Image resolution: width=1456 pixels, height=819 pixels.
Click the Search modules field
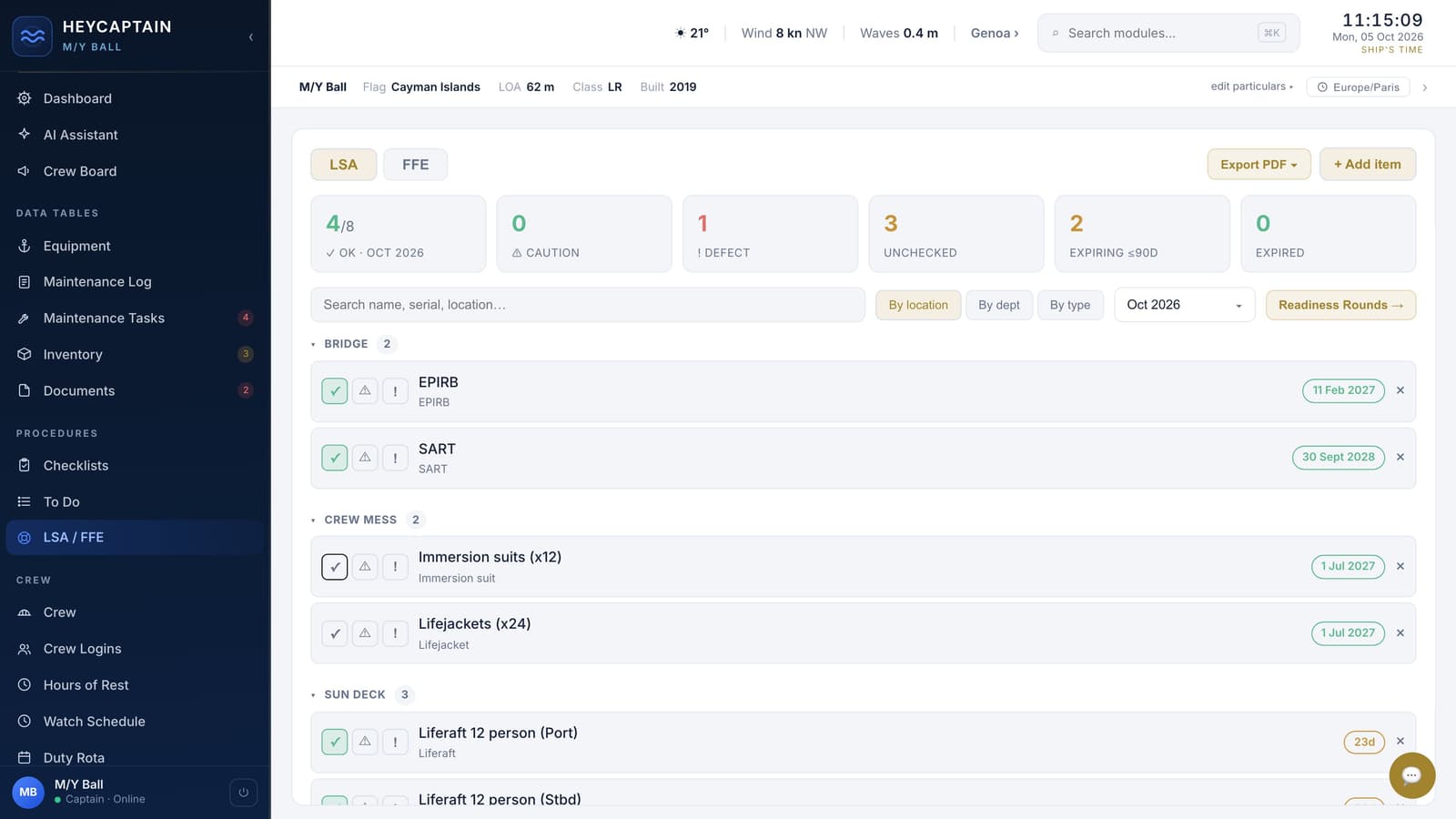tap(1168, 33)
